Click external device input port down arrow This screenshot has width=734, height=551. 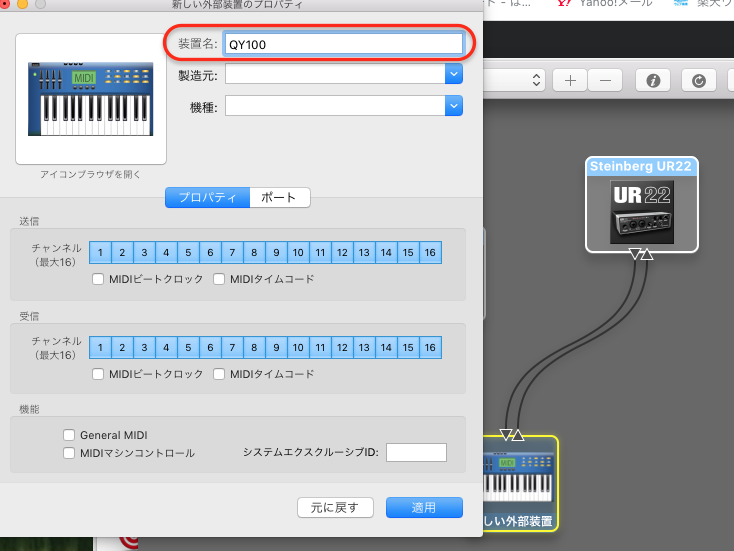tap(506, 435)
